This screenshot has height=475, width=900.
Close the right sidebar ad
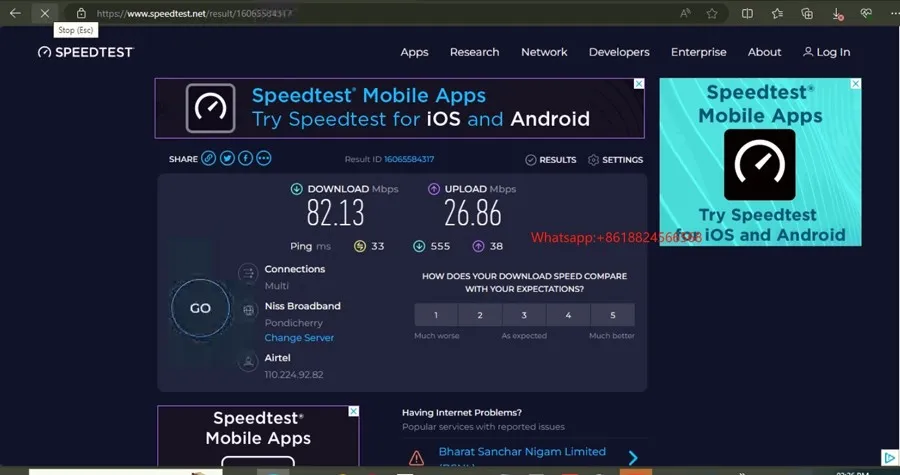856,84
